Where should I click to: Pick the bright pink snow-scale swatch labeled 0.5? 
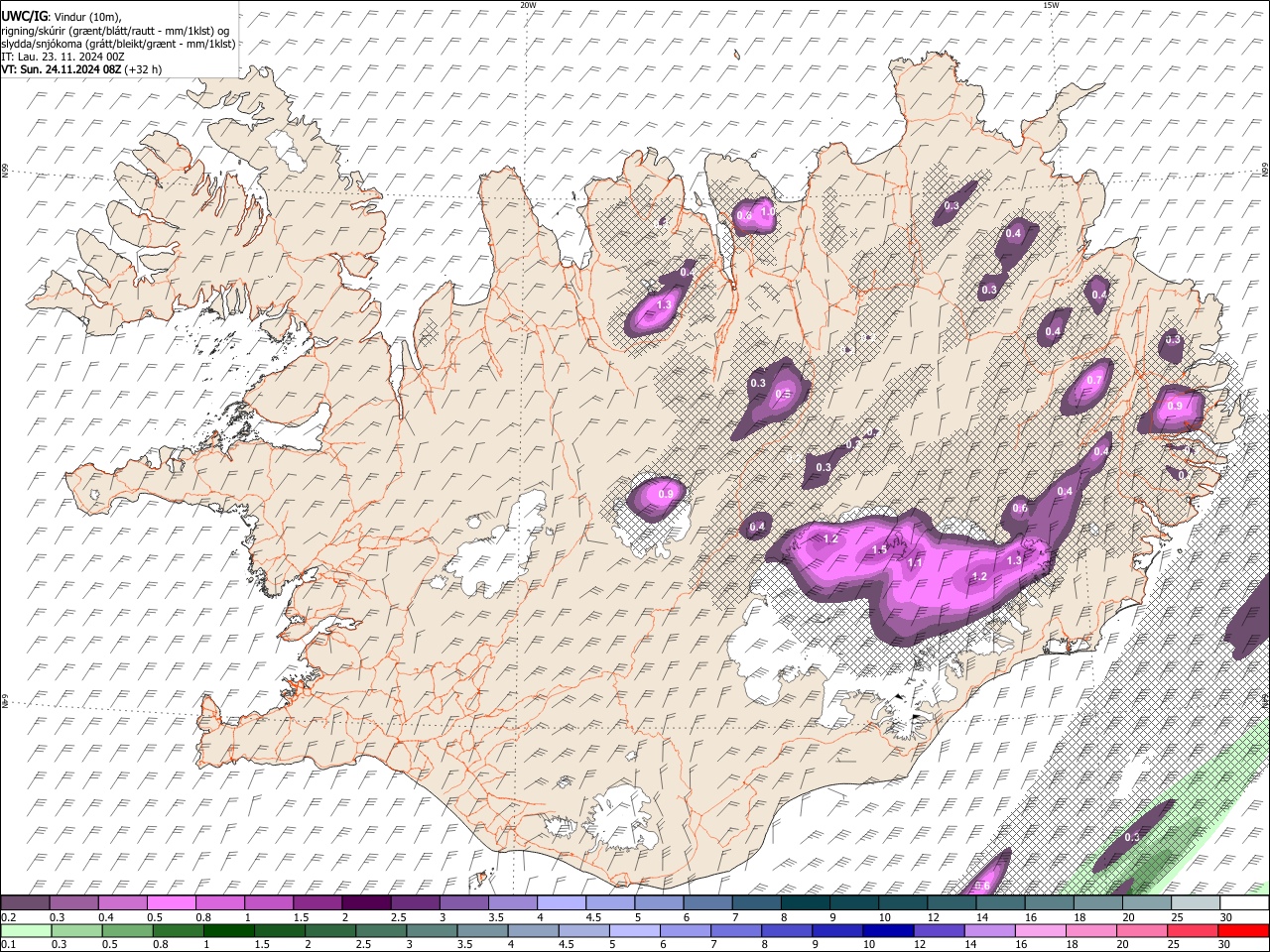[171, 903]
